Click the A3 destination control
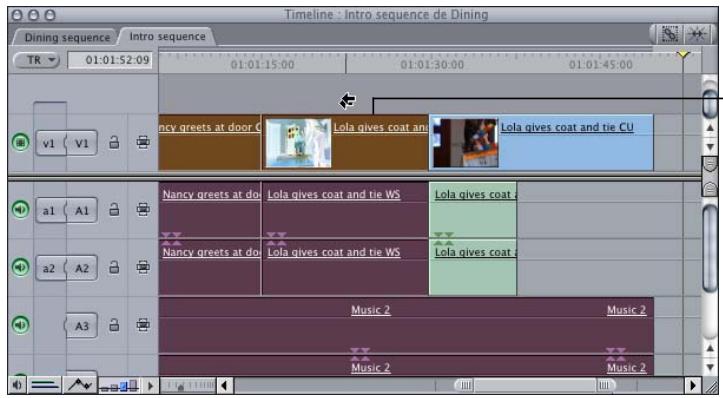 82,326
